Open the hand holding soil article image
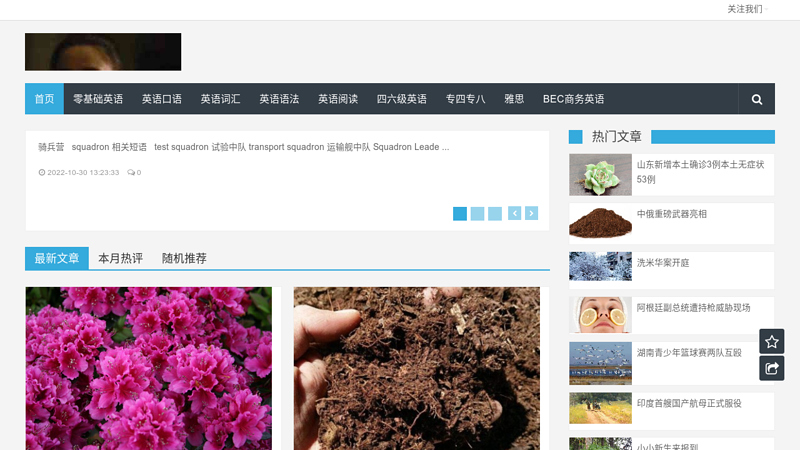 coord(416,368)
